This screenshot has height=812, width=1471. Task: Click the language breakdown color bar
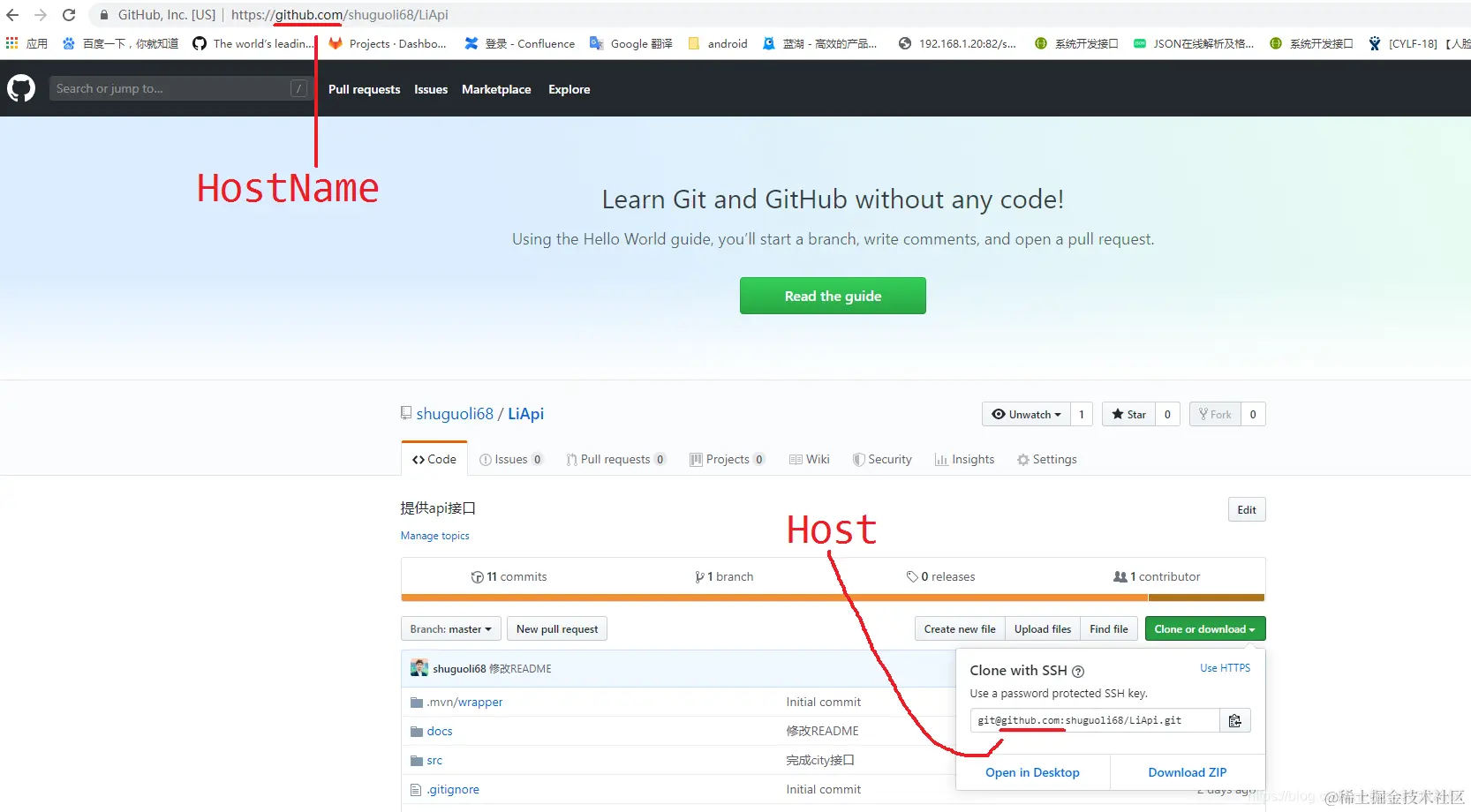(834, 598)
